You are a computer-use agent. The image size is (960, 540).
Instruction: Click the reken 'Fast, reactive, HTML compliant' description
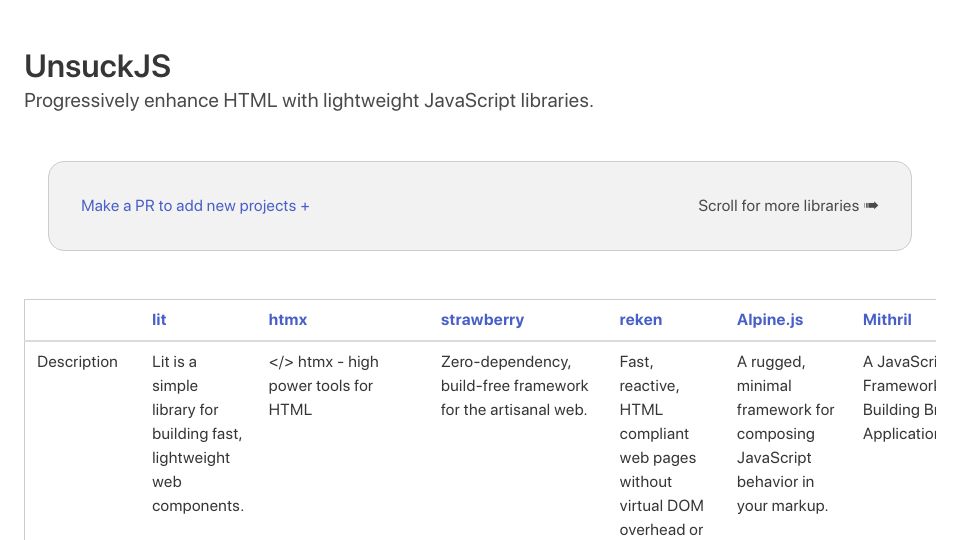661,446
